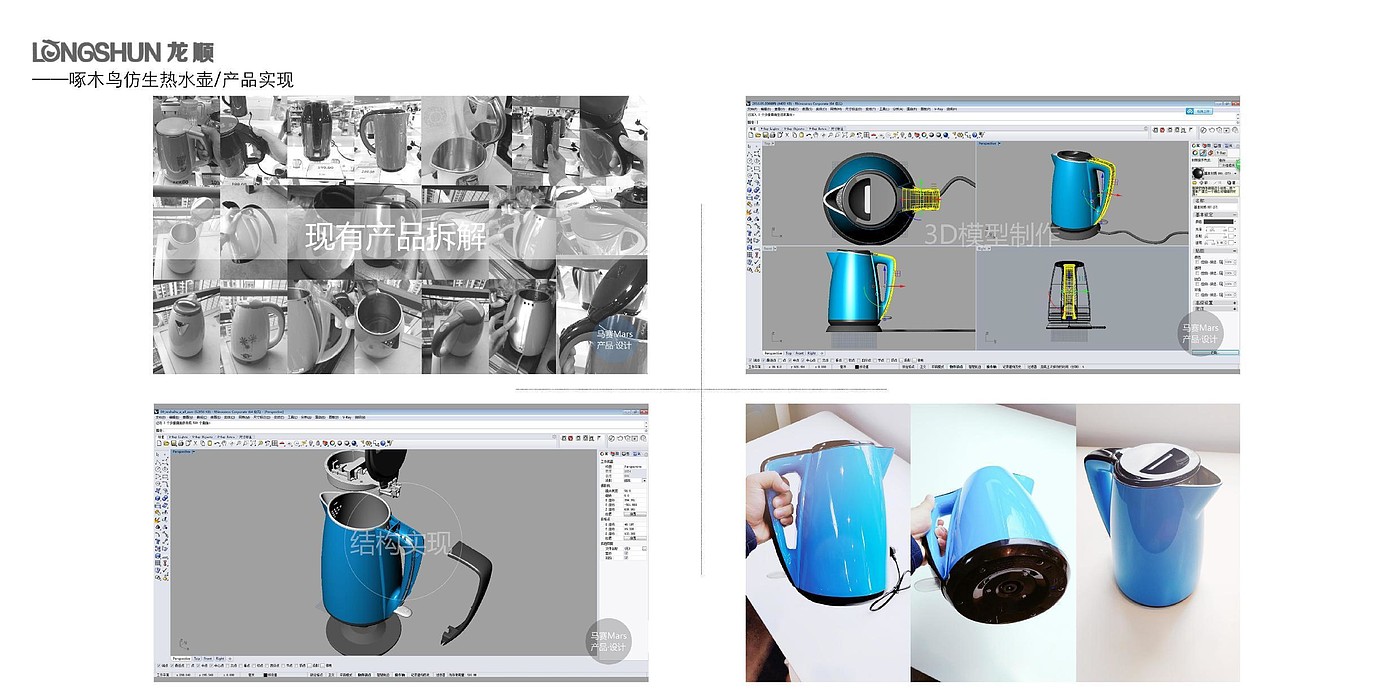Click the material preview sphere in 3D模型制作 window
Screen dimensions: 1400x700
click(x=1198, y=172)
